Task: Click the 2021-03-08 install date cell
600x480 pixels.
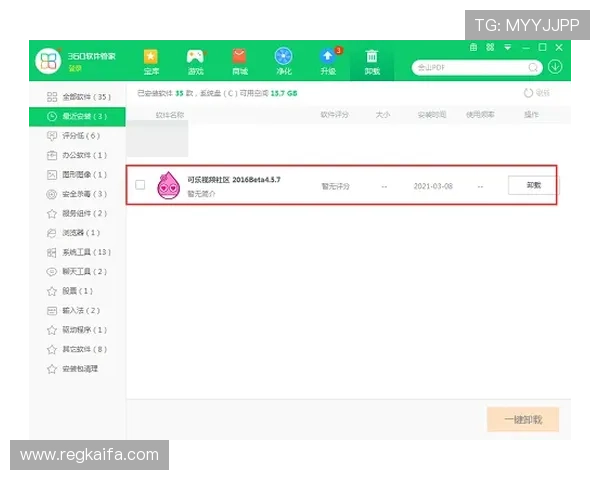Action: pos(433,186)
